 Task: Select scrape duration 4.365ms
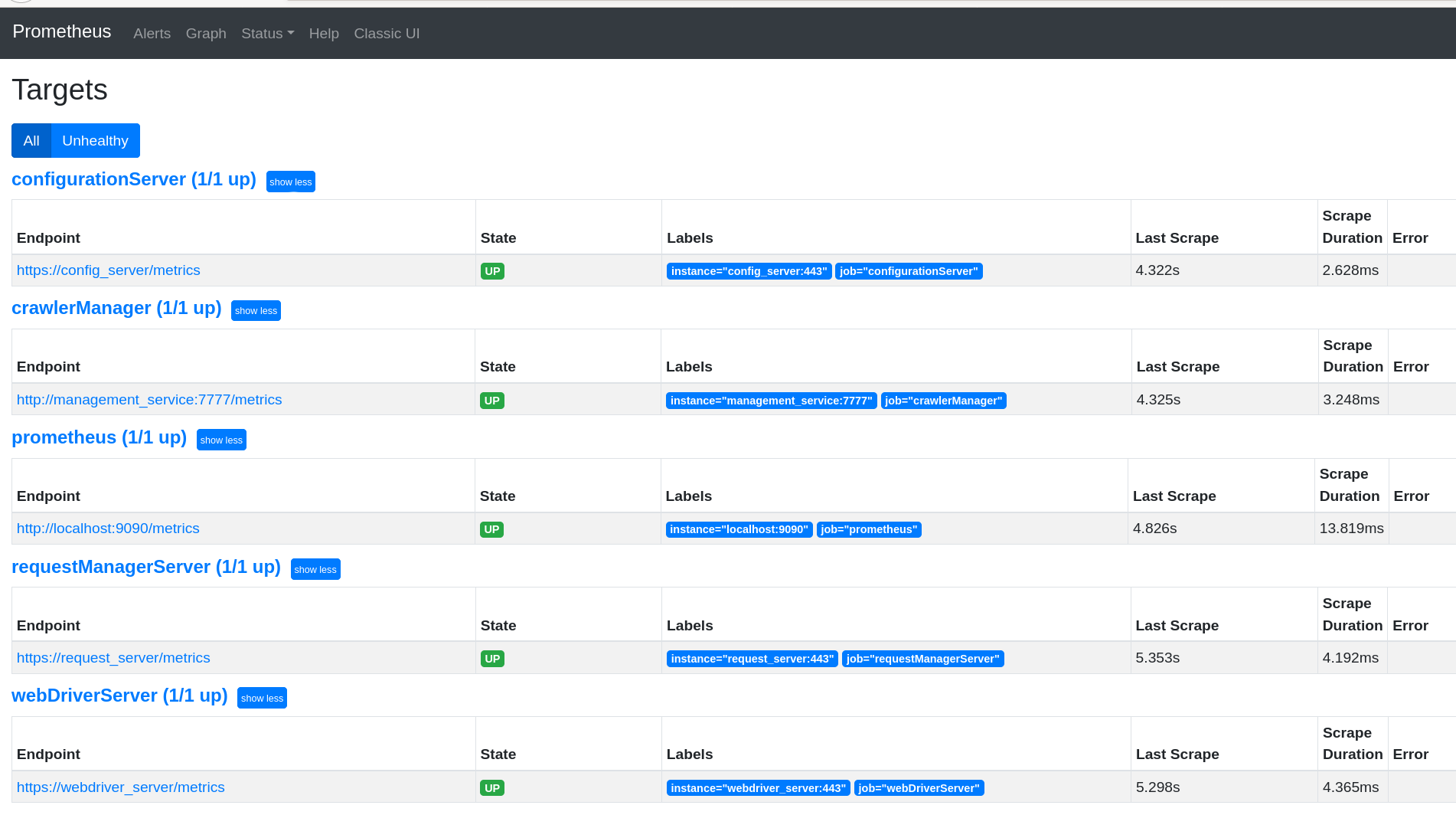1350,787
